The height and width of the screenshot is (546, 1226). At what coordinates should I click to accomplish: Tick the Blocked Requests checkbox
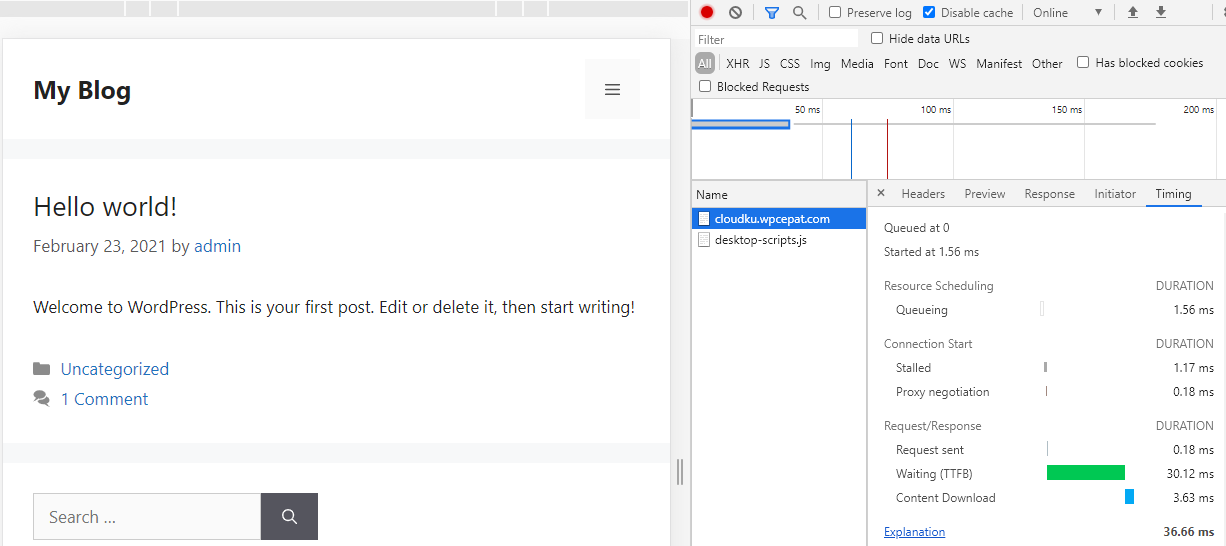click(x=705, y=87)
